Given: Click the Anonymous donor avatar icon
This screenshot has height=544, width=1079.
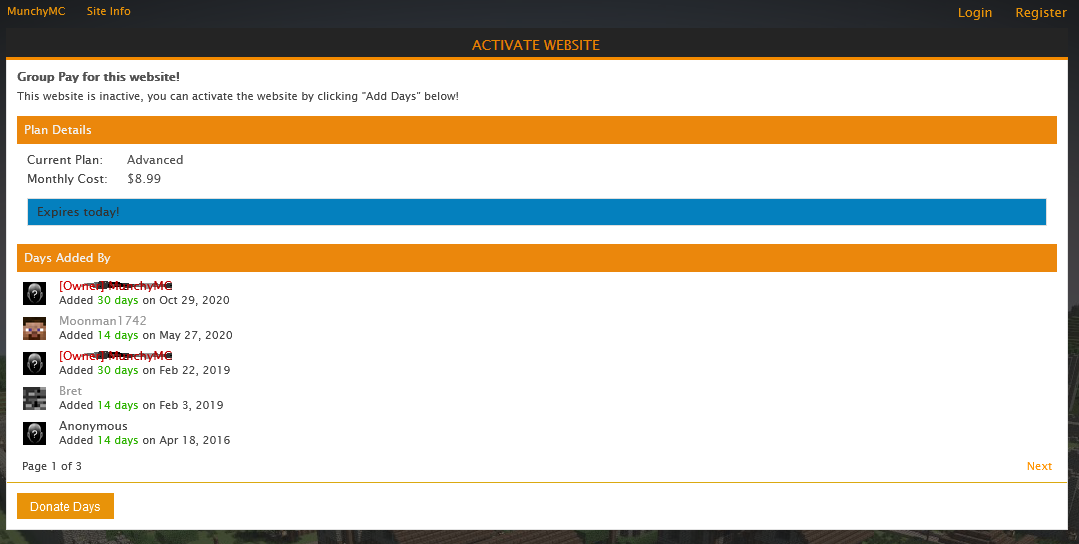Looking at the screenshot, I should coord(34,433).
